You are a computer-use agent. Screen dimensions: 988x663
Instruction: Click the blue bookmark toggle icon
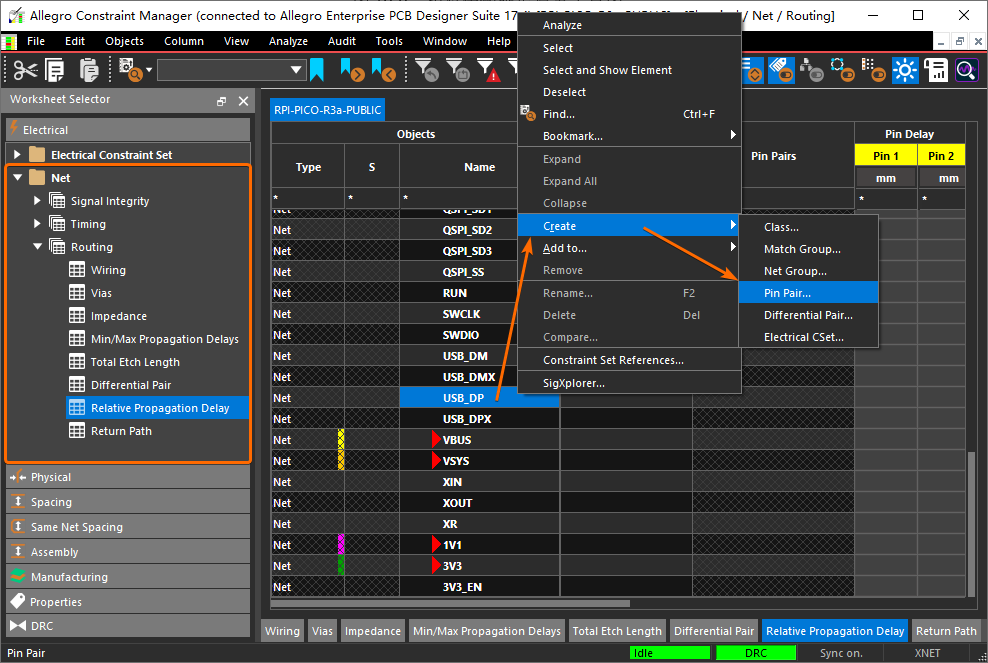[317, 70]
